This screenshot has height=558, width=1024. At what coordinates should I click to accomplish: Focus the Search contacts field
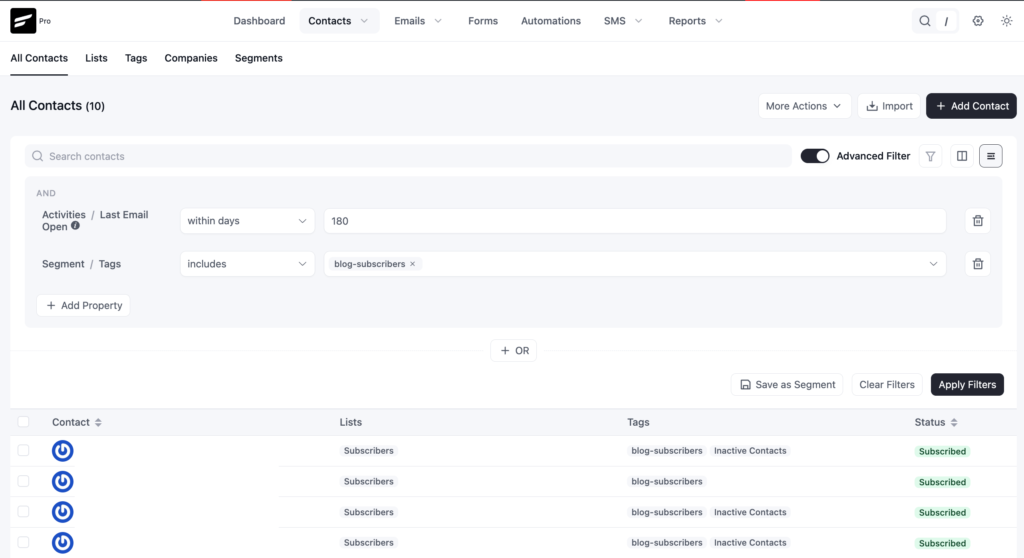[408, 156]
